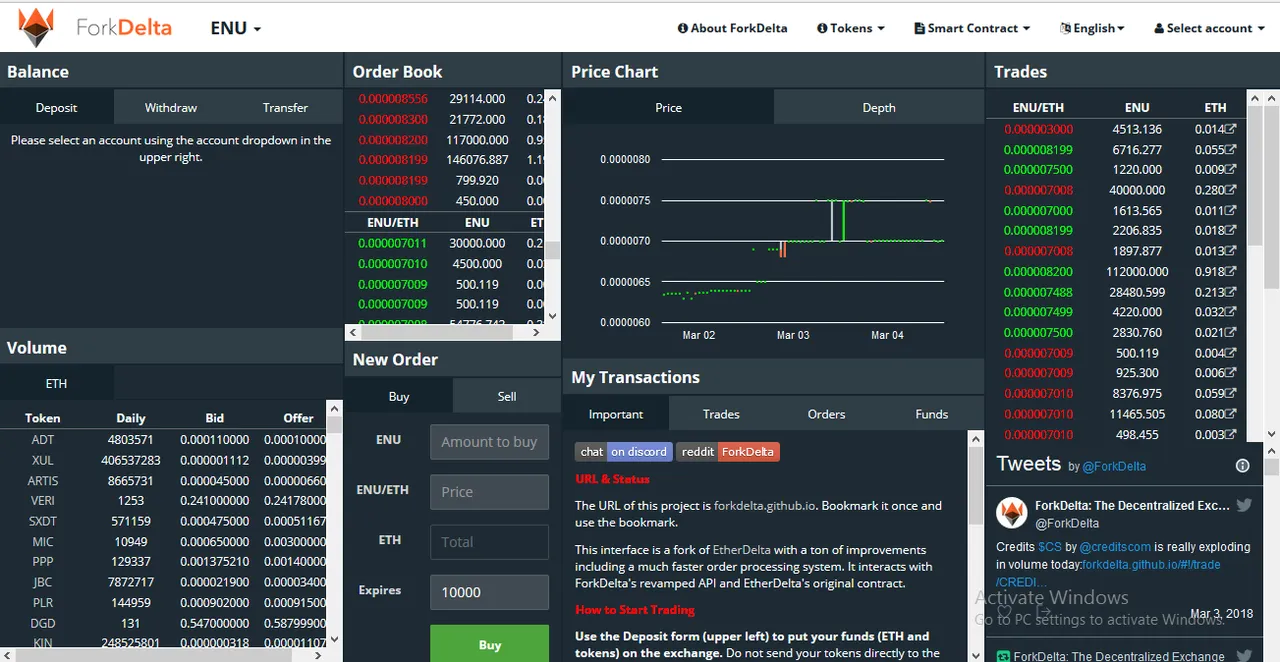
Task: Open transaction link icon for 28480.599 trade
Action: tap(1231, 292)
